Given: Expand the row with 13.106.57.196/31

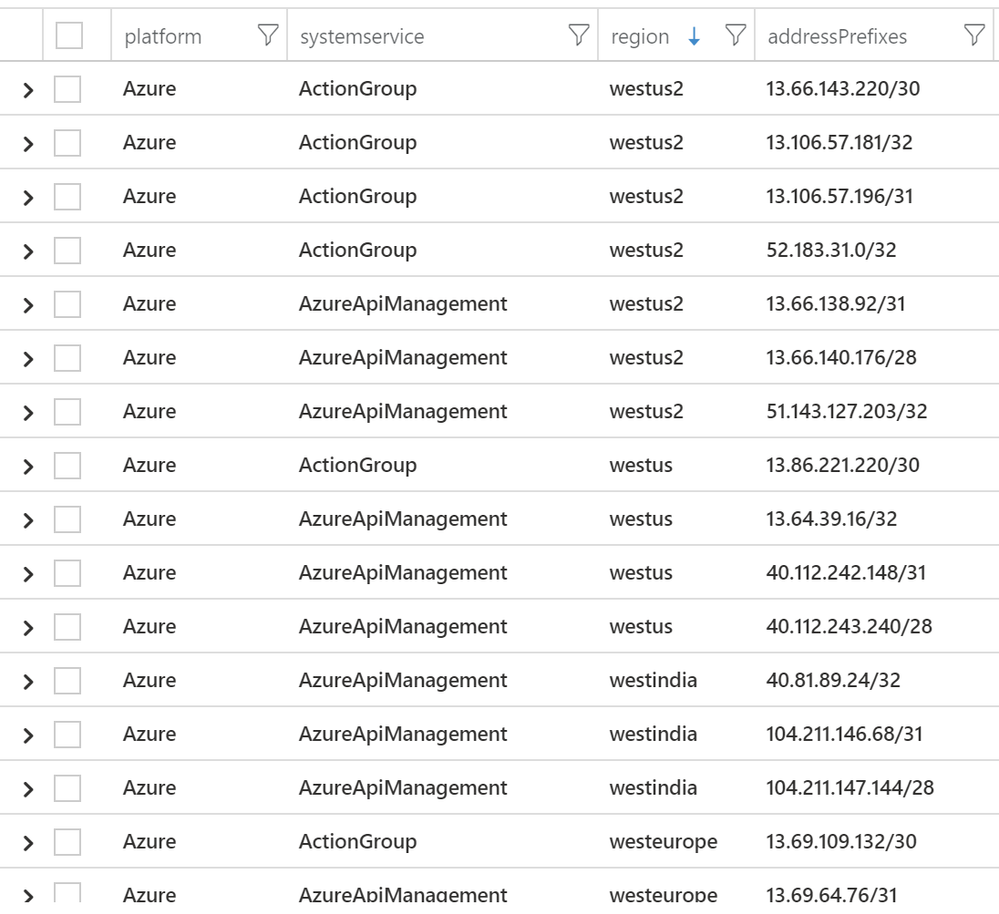Looking at the screenshot, I should point(28,197).
